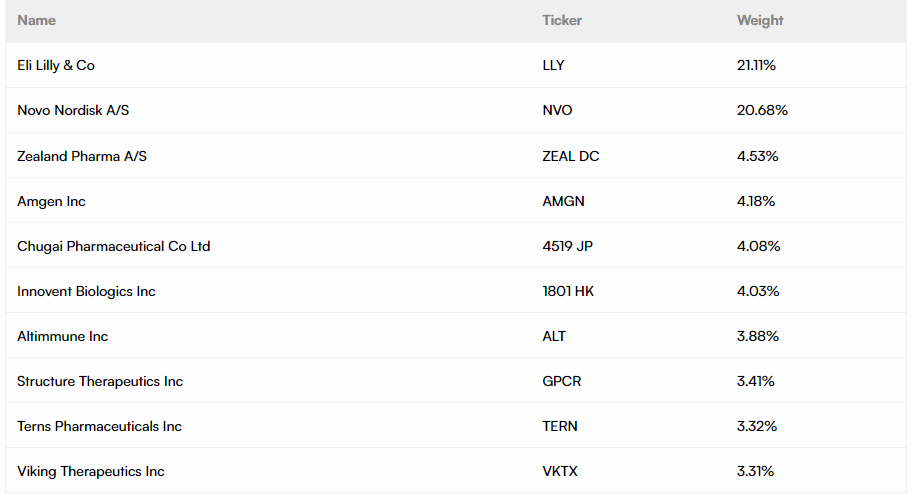Click Chugai Pharmaceutical Co Ltd
The height and width of the screenshot is (498, 915).
tap(113, 246)
